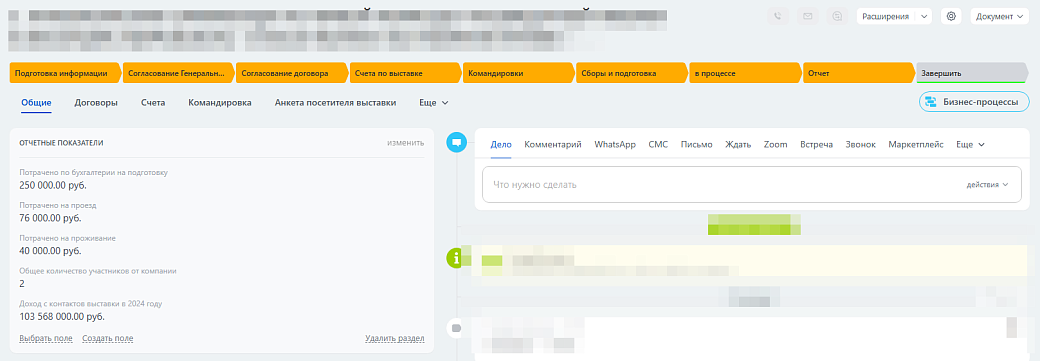The height and width of the screenshot is (361, 1040).
Task: Select stage Командировки
Action: (x=519, y=74)
